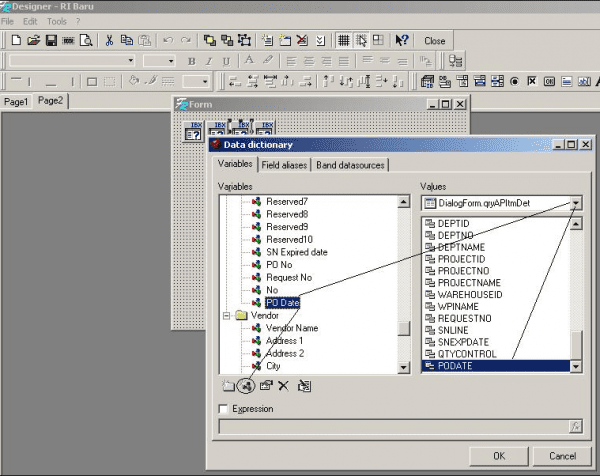The image size is (600, 476).
Task: Select DEPTID field in Values list
Action: 453,223
